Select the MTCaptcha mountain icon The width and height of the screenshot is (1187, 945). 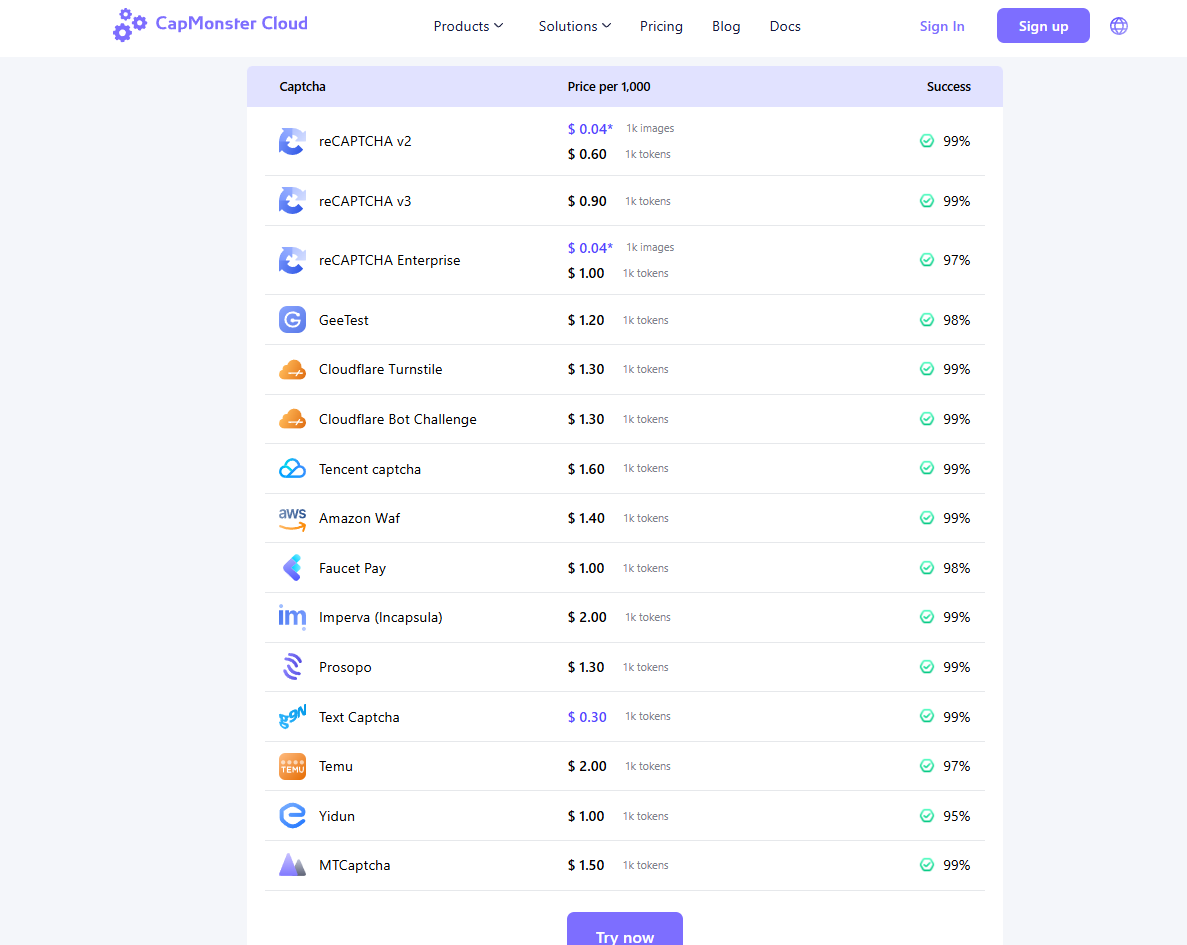[292, 866]
